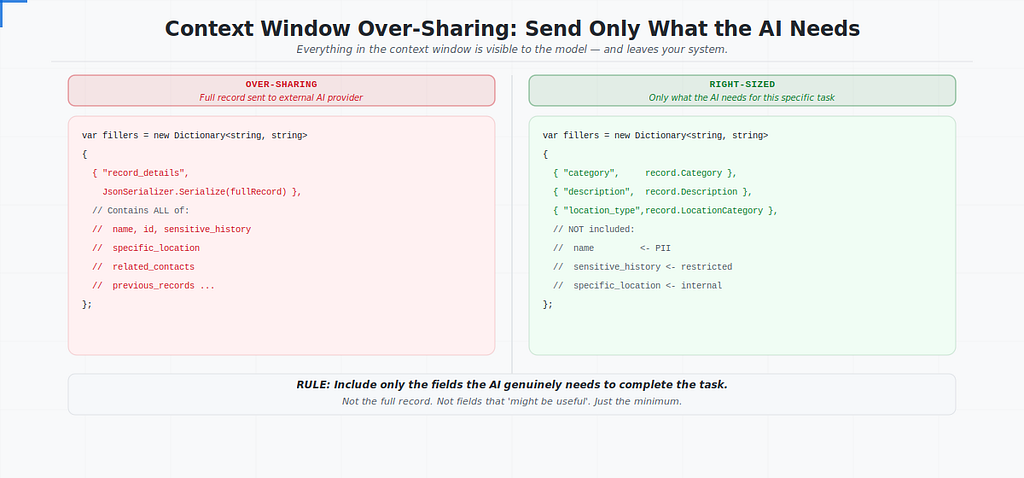Click the related_contacts comment line
Screen dimensions: 1024x478
pos(144,267)
